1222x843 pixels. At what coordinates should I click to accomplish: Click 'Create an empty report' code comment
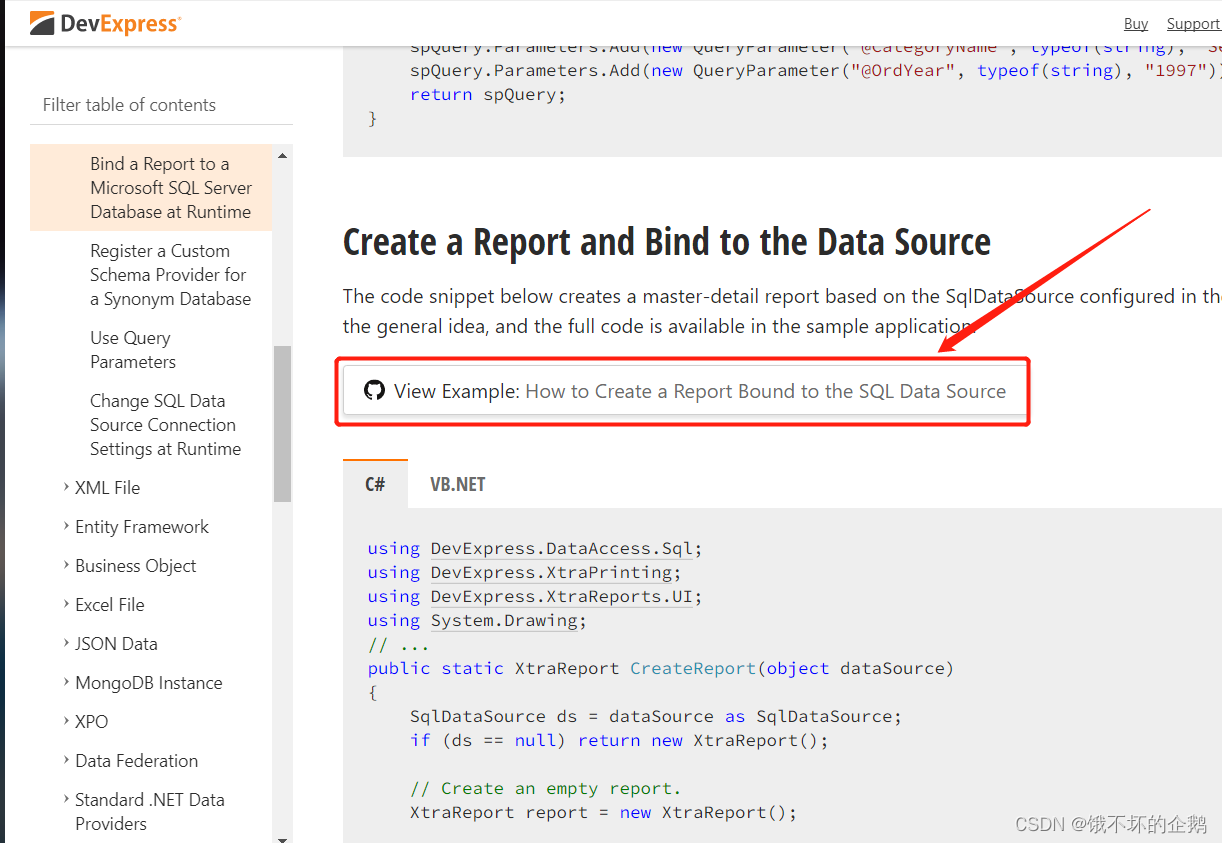(545, 788)
